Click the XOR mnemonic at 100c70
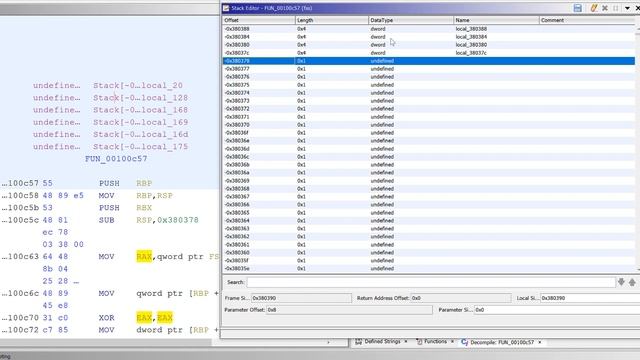 107,318
